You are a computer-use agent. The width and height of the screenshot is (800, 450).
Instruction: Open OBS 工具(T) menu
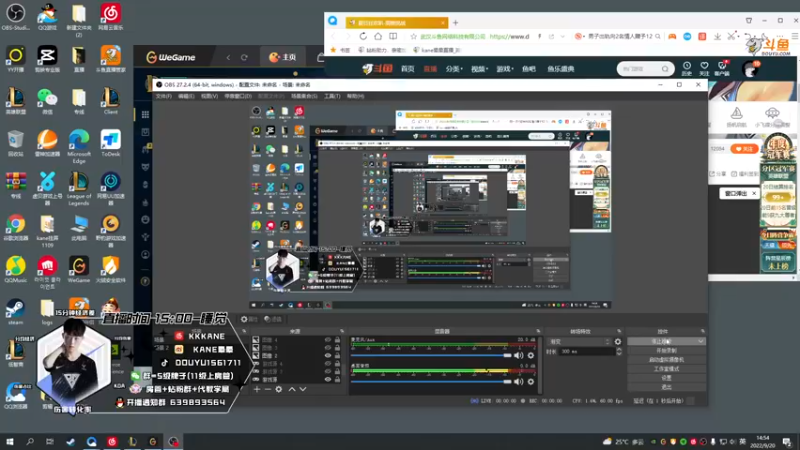(x=332, y=96)
